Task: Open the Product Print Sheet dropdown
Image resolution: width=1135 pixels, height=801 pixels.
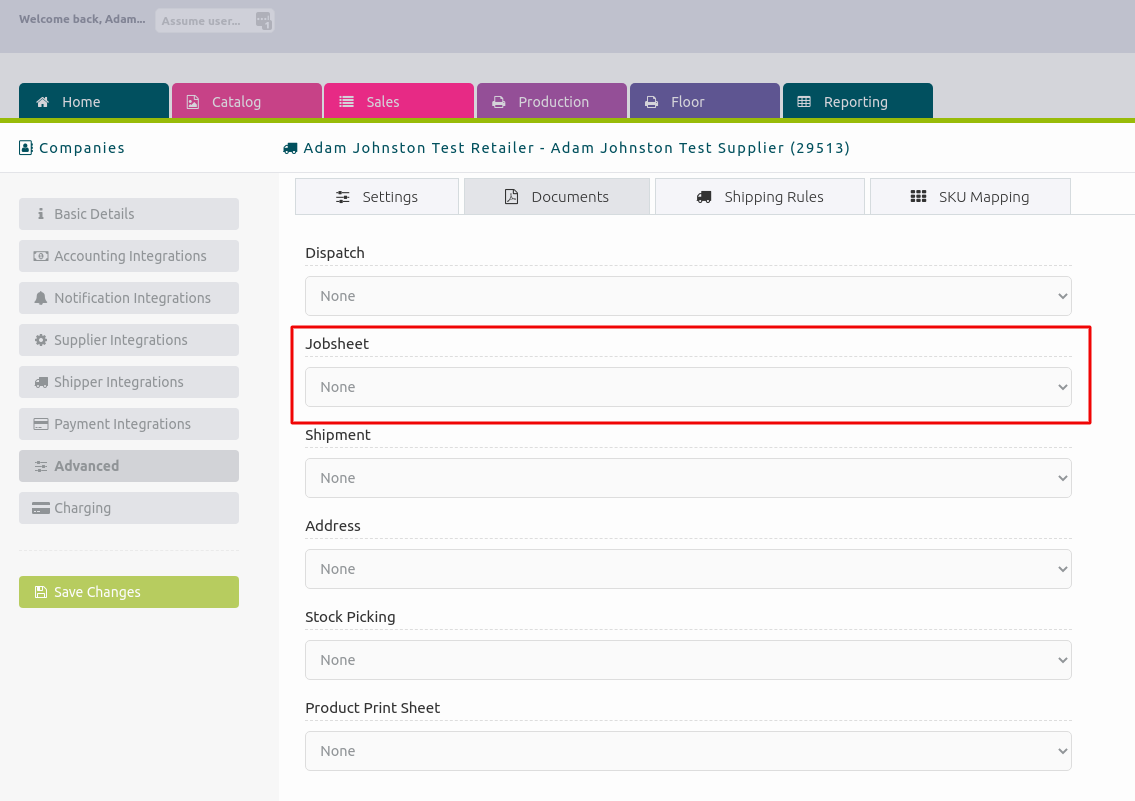Action: pyautogui.click(x=688, y=751)
